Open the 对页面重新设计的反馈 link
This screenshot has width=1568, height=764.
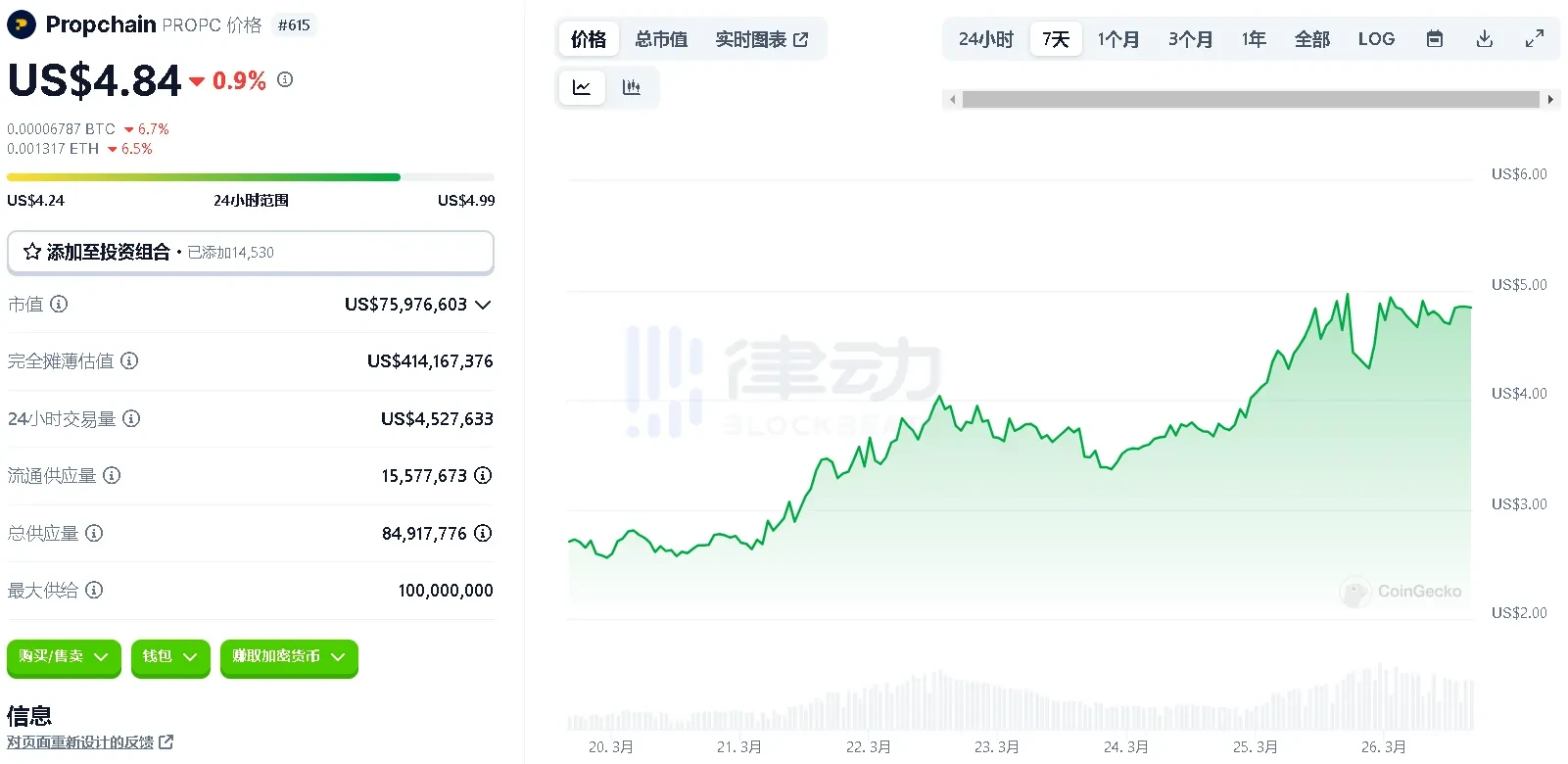click(x=81, y=742)
